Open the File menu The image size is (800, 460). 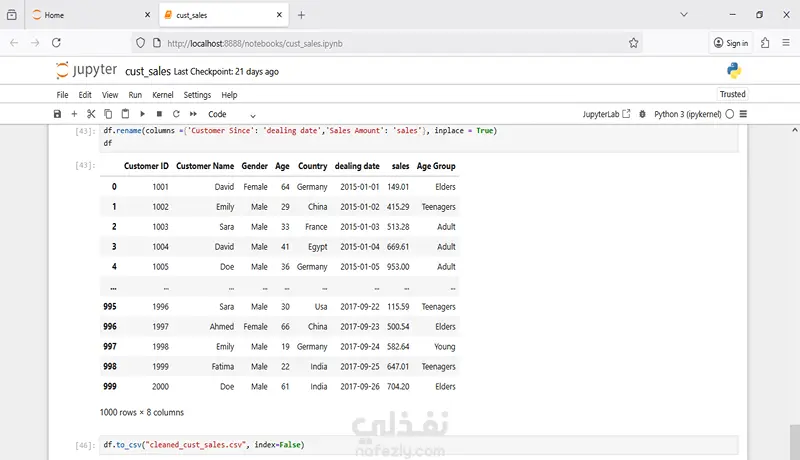click(62, 95)
